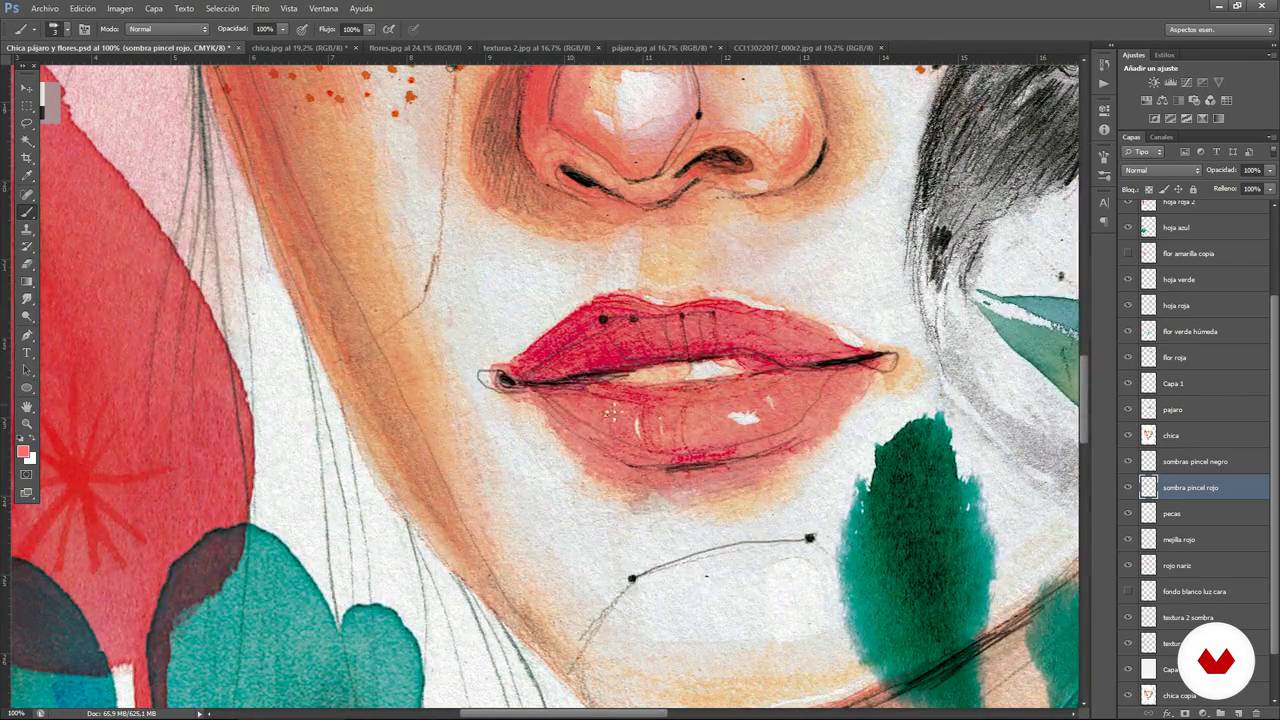Lock transparent pixels in Layers panel
Image resolution: width=1280 pixels, height=720 pixels.
tap(1148, 189)
